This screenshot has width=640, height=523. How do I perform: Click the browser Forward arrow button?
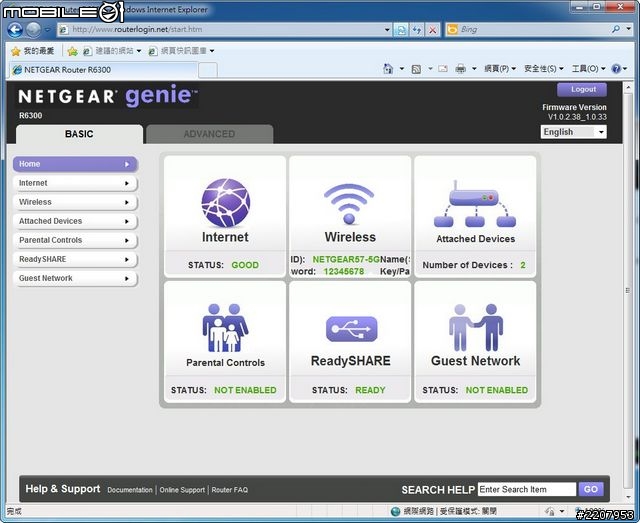point(33,29)
